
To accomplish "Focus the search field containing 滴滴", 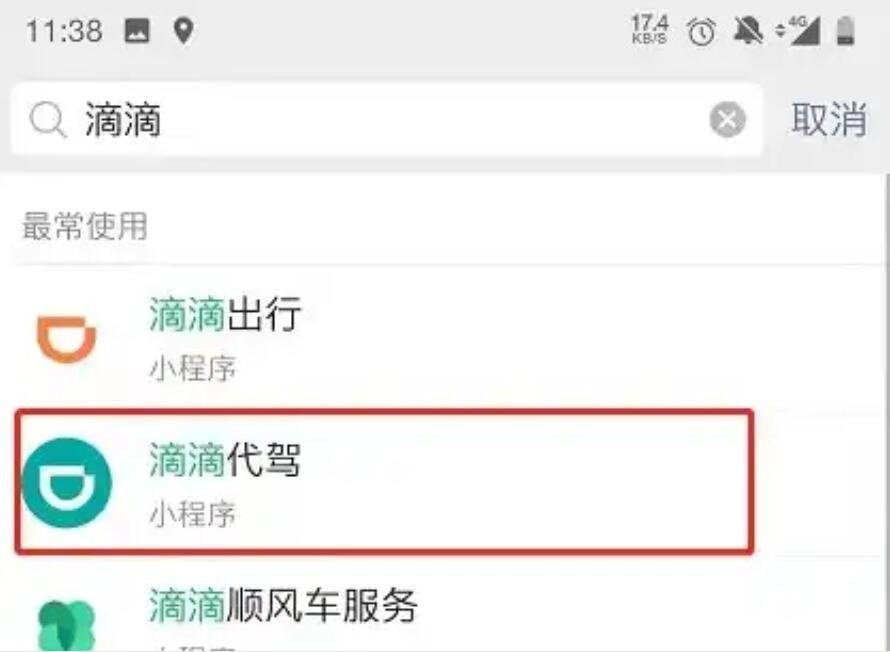I will tap(387, 120).
